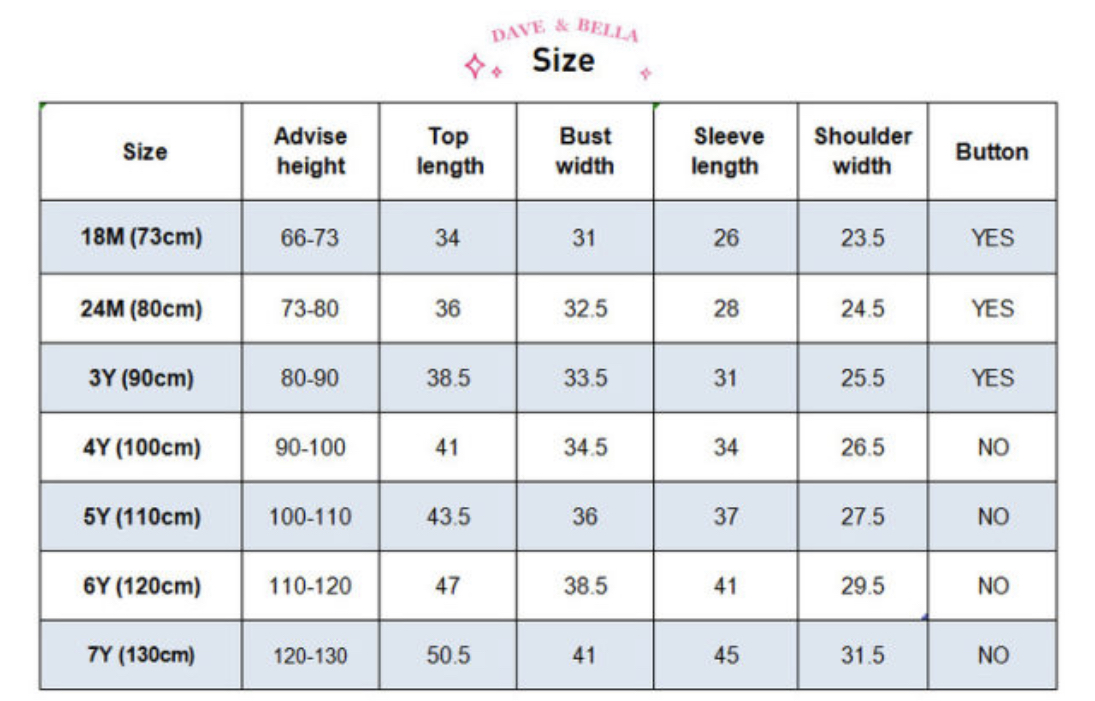This screenshot has width=1095, height=701.
Task: Select the Size title heading
Action: click(564, 60)
